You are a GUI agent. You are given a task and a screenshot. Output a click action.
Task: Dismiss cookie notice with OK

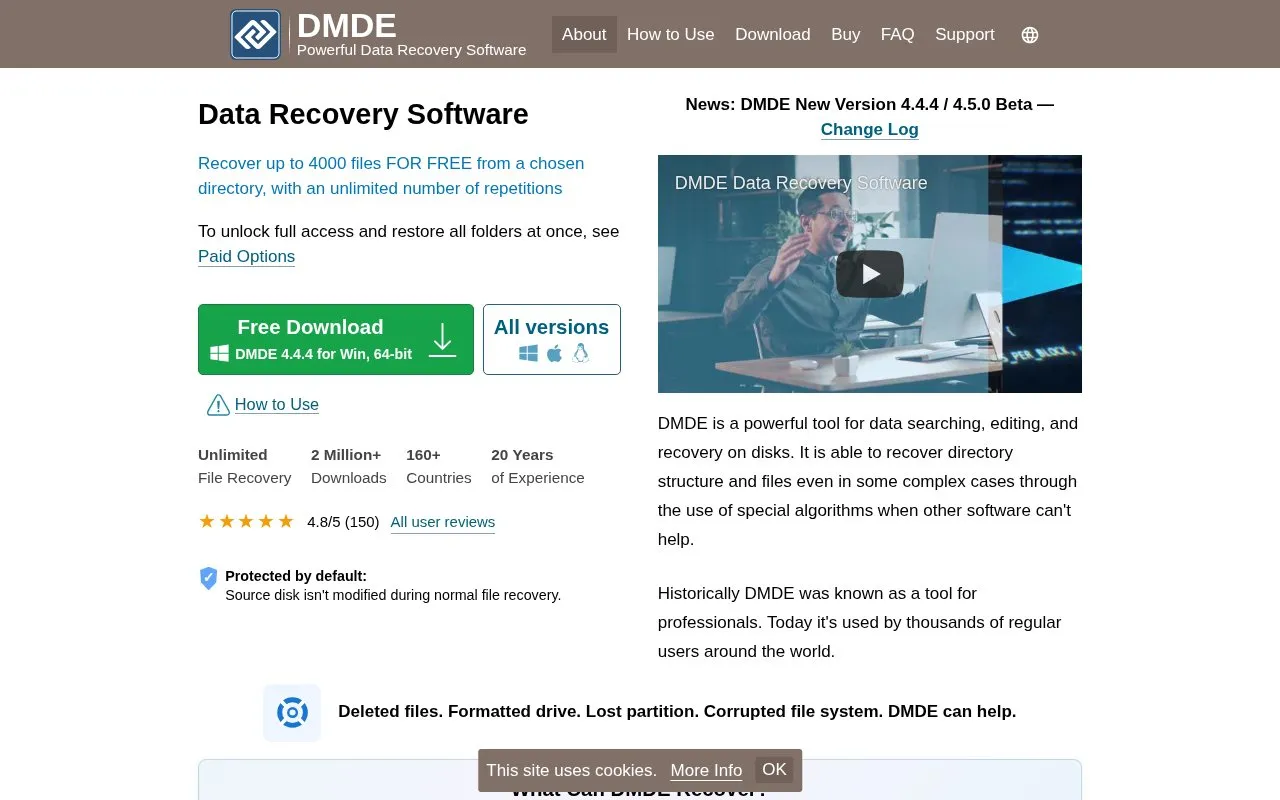pyautogui.click(x=775, y=769)
